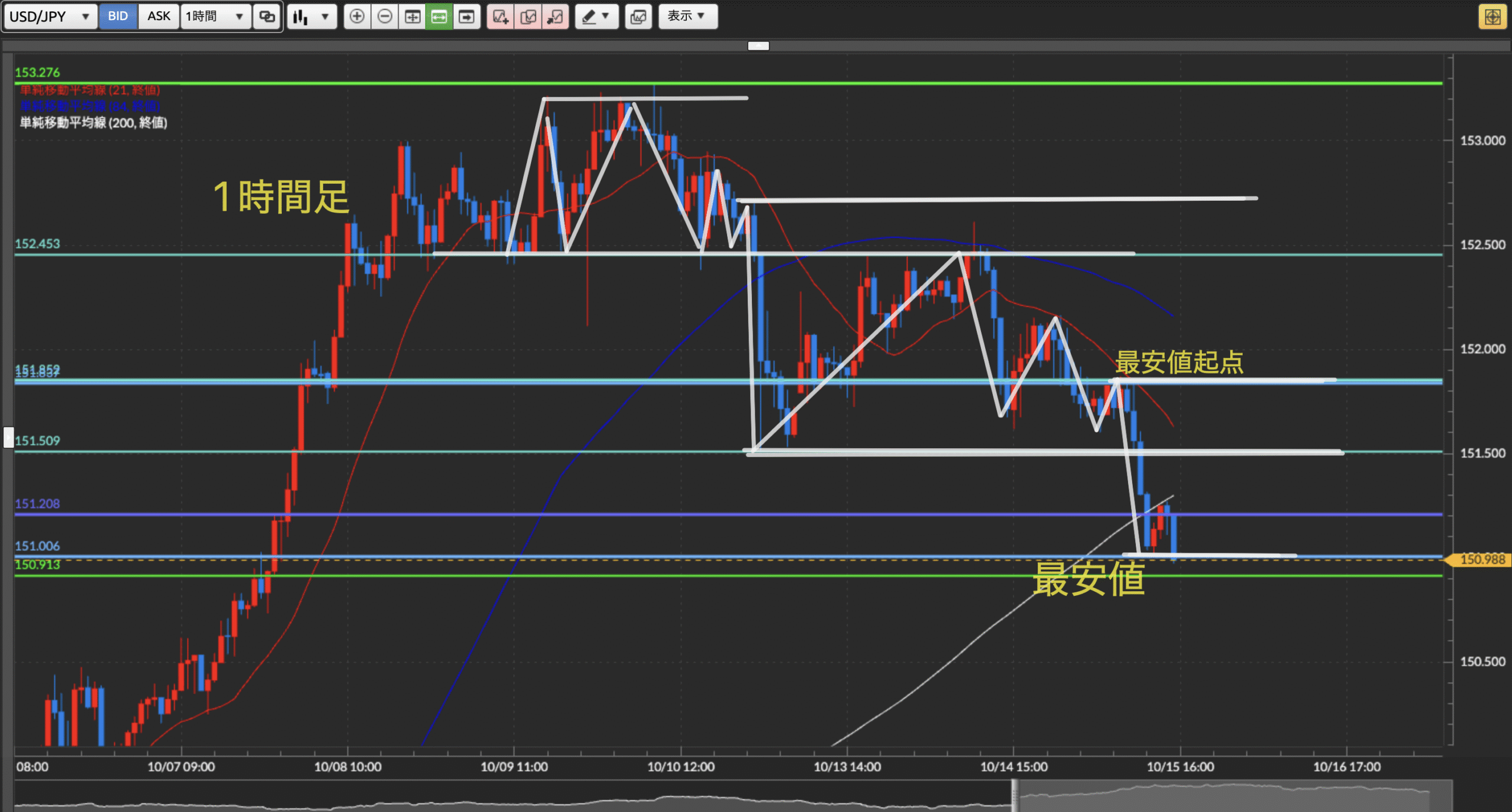1512x812 pixels.
Task: Click the zoom in (+) chart button
Action: click(x=357, y=17)
